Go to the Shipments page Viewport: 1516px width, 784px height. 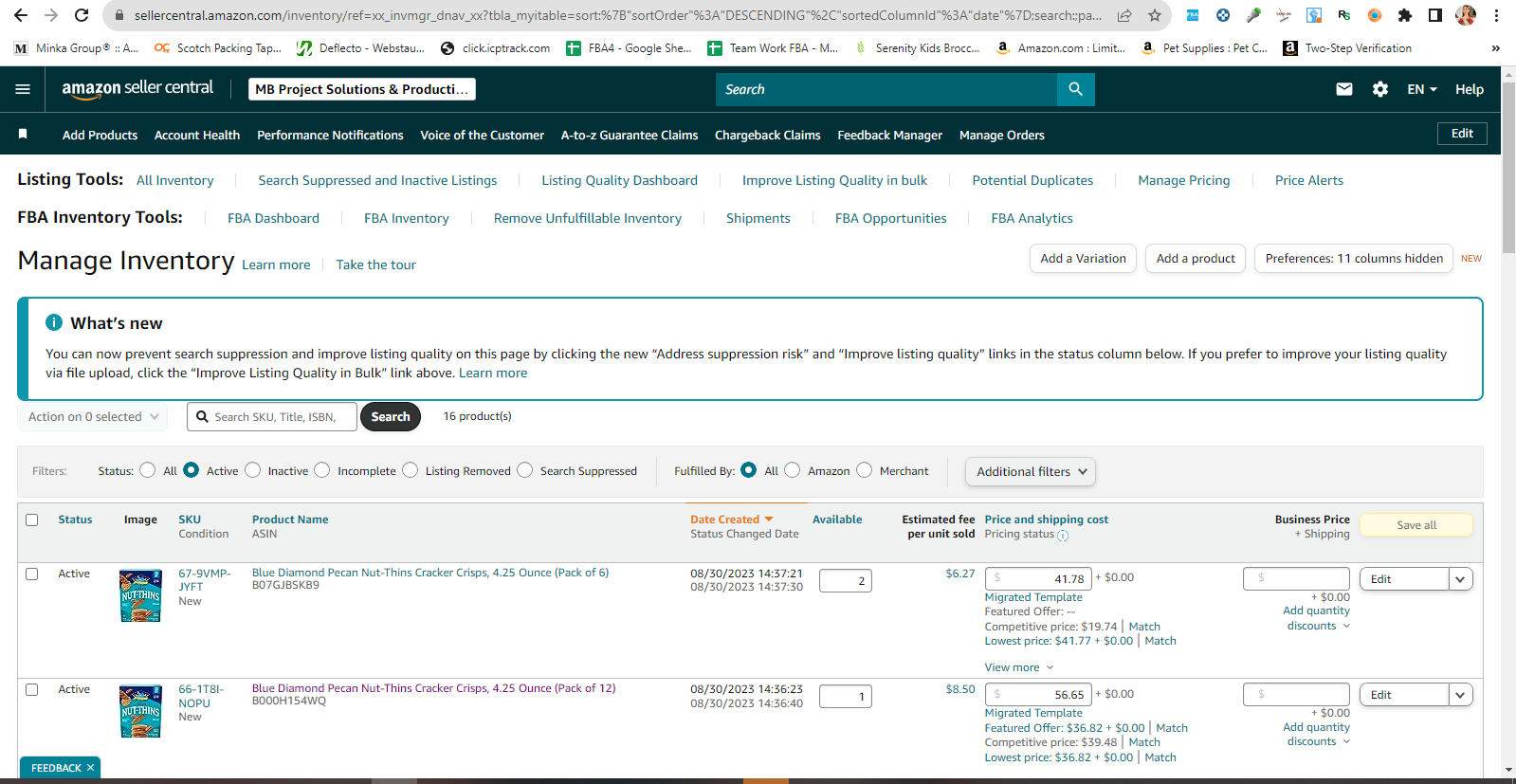point(758,218)
